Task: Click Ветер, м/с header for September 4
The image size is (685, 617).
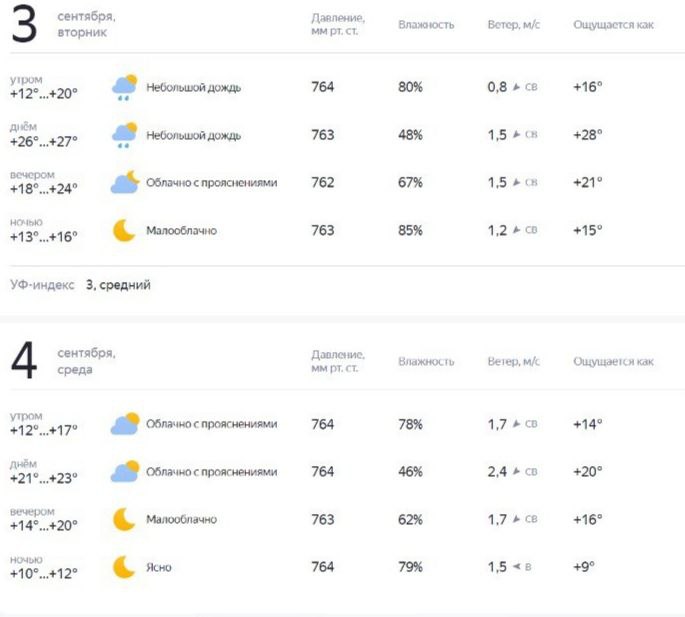Action: (x=514, y=361)
